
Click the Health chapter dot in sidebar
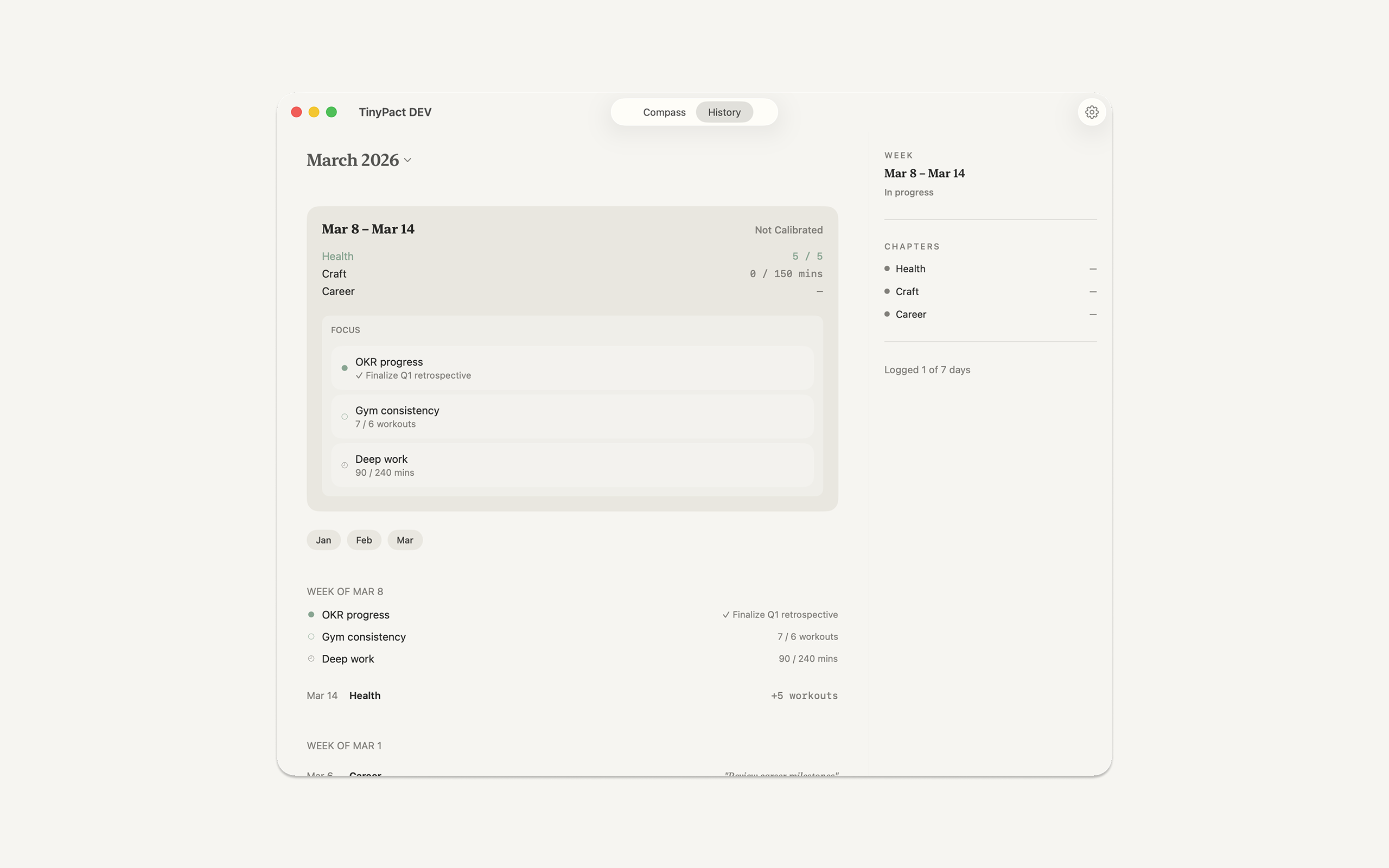click(x=887, y=269)
